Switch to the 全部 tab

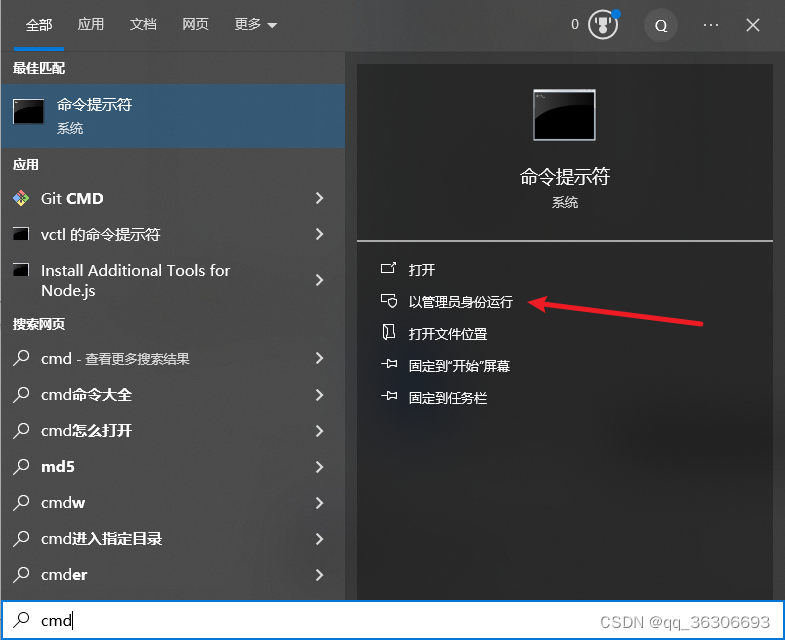(x=39, y=25)
